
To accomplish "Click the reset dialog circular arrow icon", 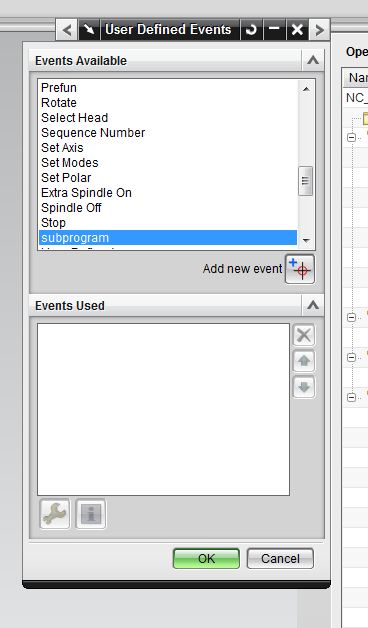I will click(x=251, y=30).
